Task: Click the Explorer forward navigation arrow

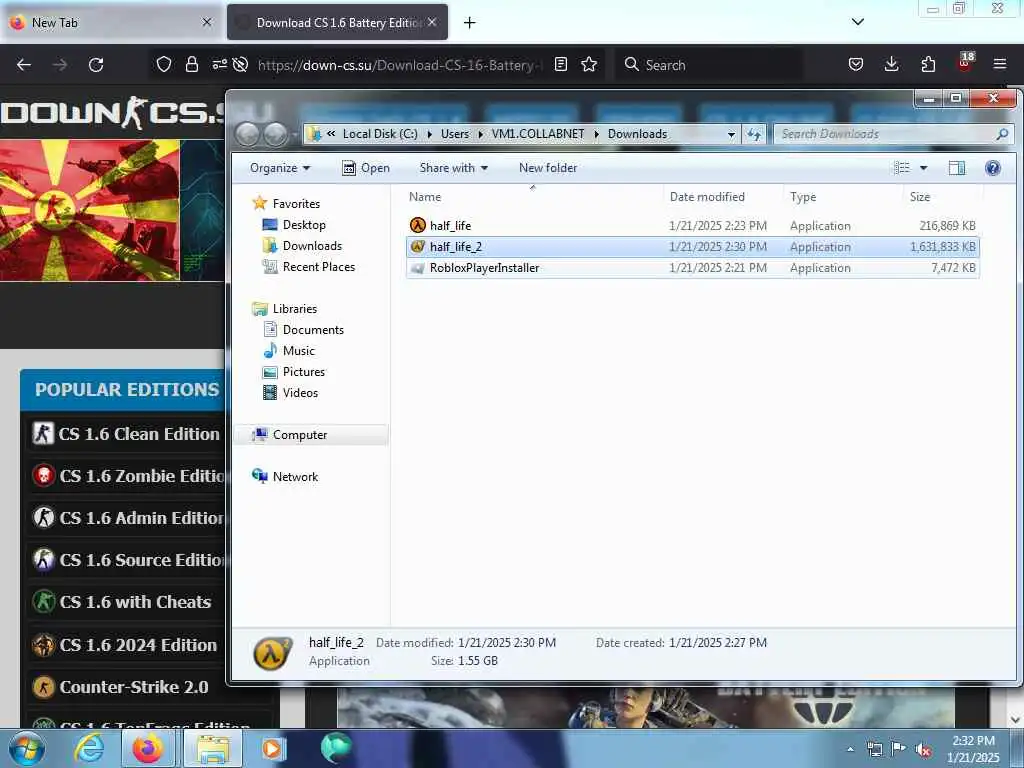Action: click(x=275, y=134)
